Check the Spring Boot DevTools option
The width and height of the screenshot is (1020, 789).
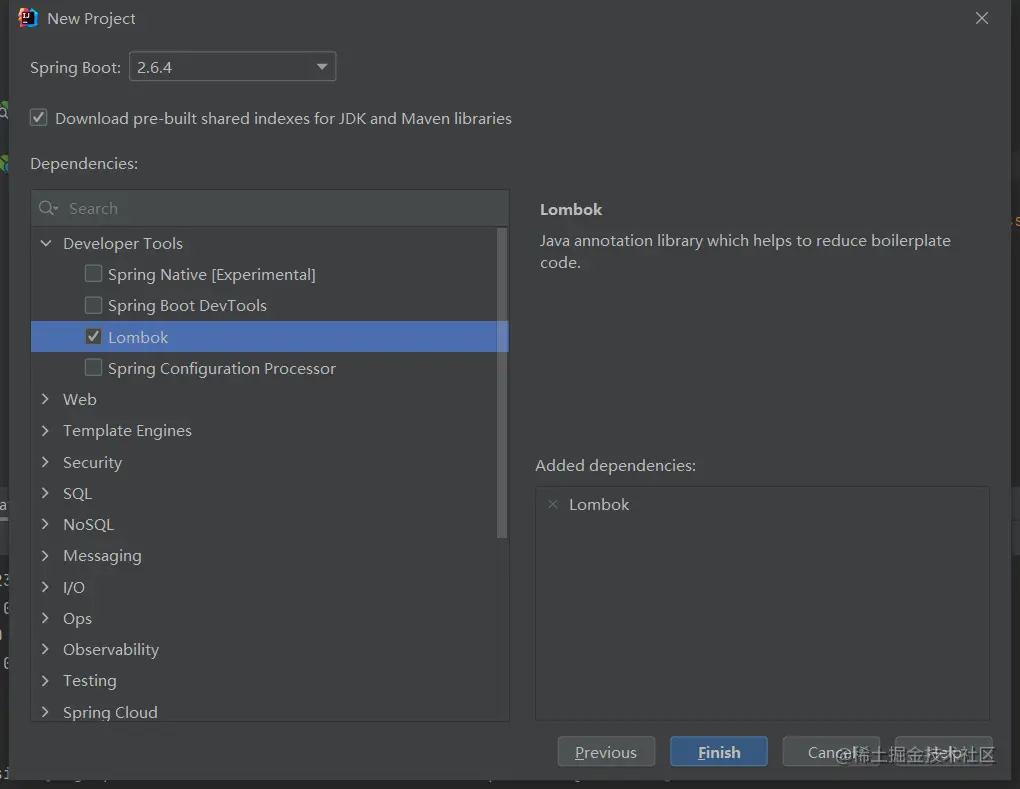[93, 305]
